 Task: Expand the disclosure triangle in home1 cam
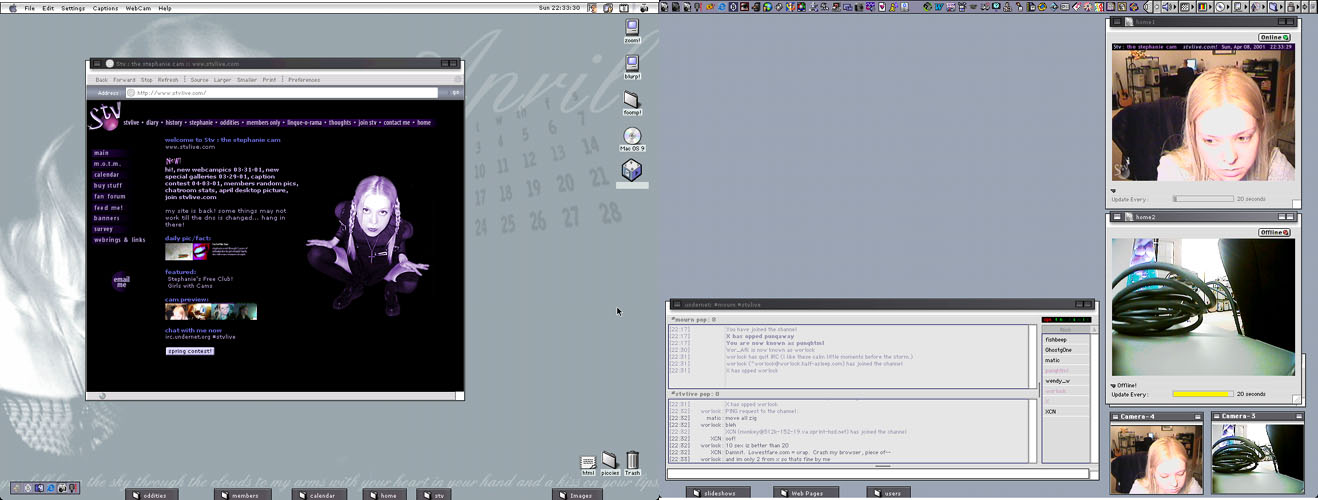[x=1113, y=190]
